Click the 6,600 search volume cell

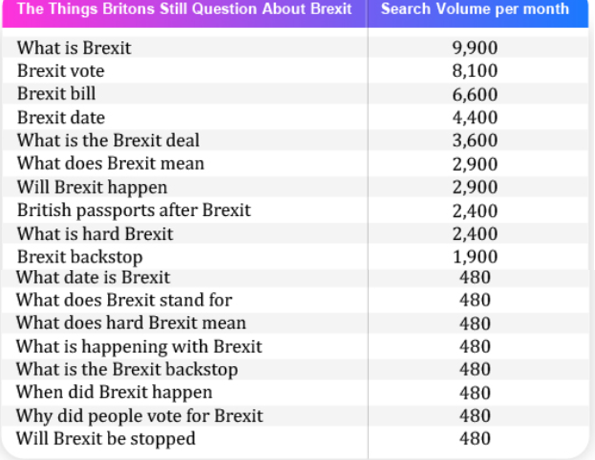(475, 94)
